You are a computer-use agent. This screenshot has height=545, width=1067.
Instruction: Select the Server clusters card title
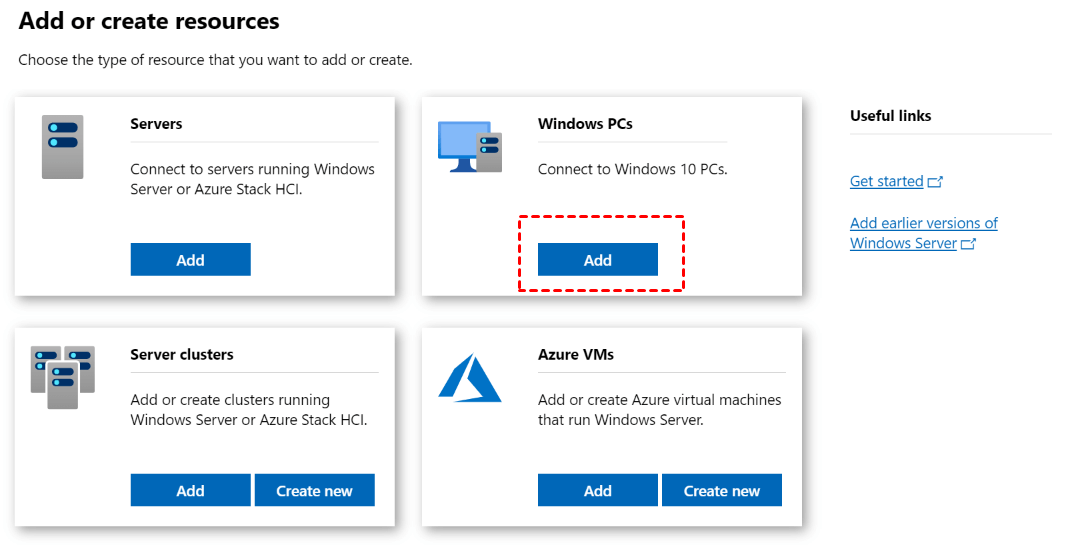pos(182,354)
